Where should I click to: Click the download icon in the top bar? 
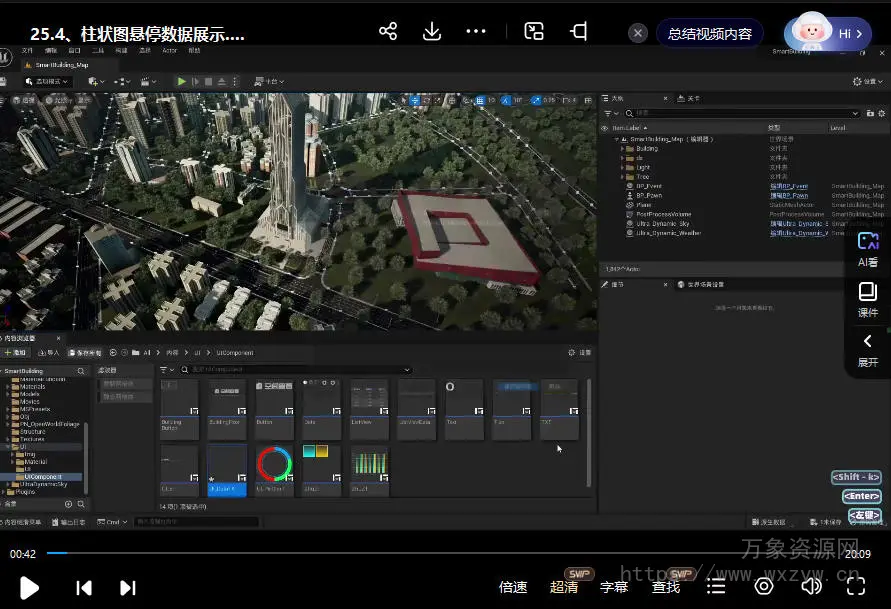click(x=432, y=32)
